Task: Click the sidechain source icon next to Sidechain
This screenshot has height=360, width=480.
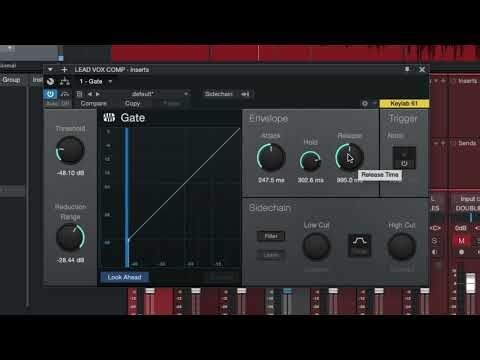Action: 245,94
